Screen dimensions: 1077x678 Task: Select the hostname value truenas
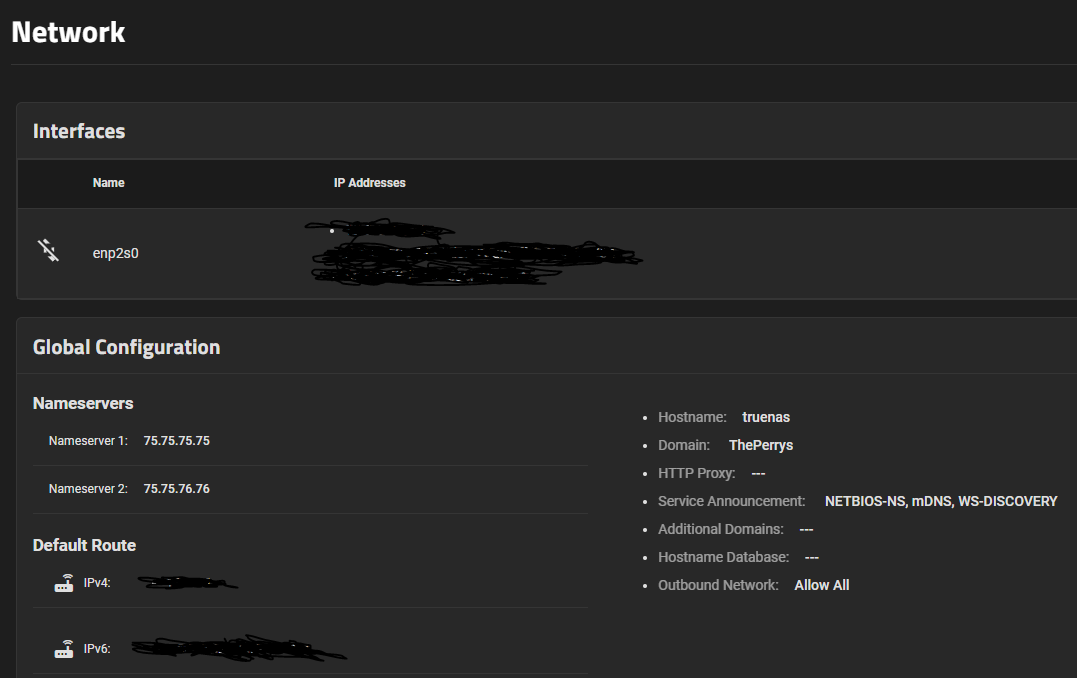766,417
